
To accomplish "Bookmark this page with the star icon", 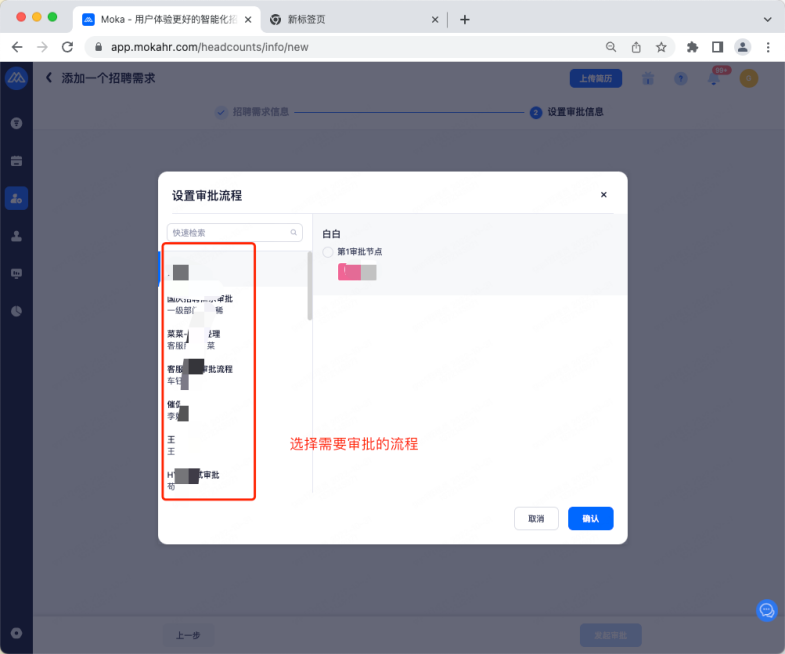I will (x=661, y=47).
